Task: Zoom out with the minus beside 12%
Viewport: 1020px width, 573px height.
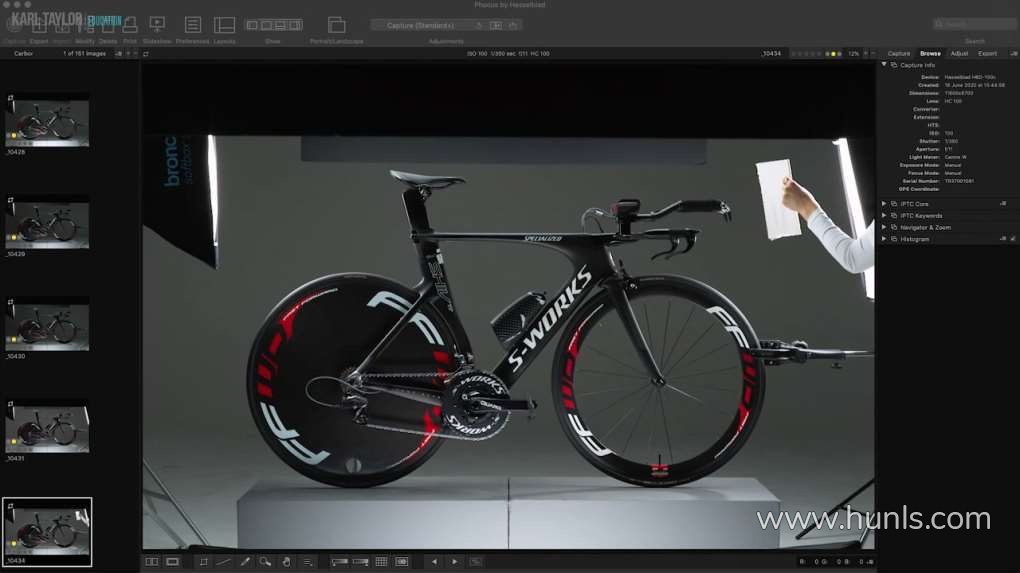Action: (x=873, y=54)
